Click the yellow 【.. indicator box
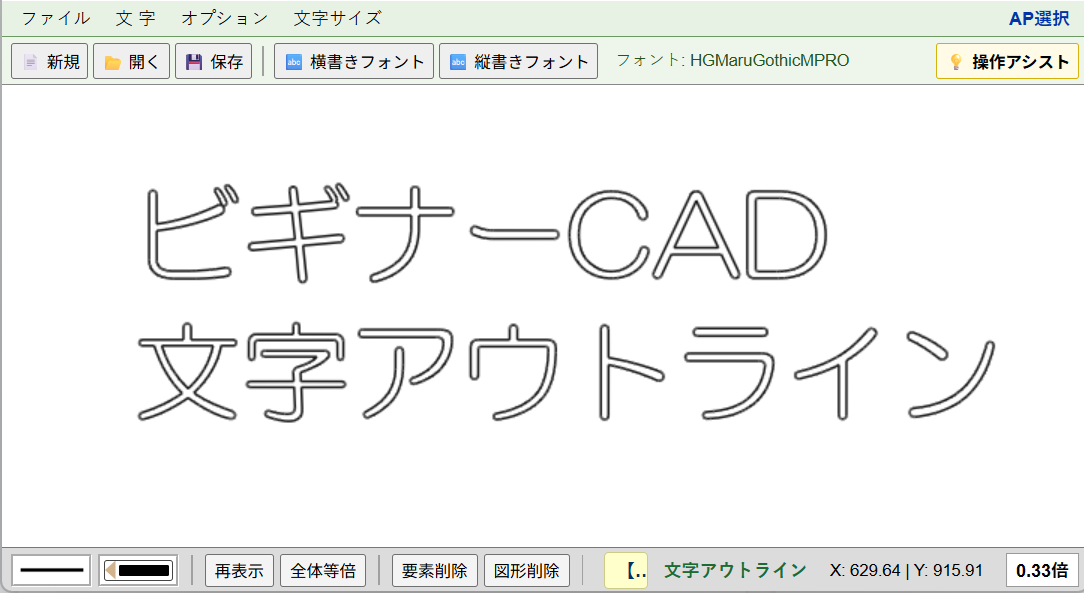 coord(626,571)
